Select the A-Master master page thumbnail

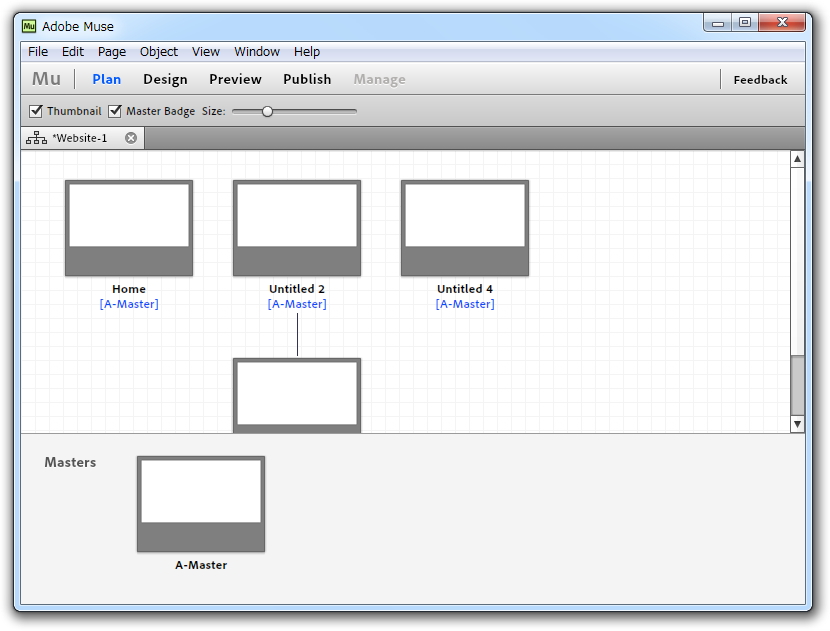pyautogui.click(x=201, y=504)
